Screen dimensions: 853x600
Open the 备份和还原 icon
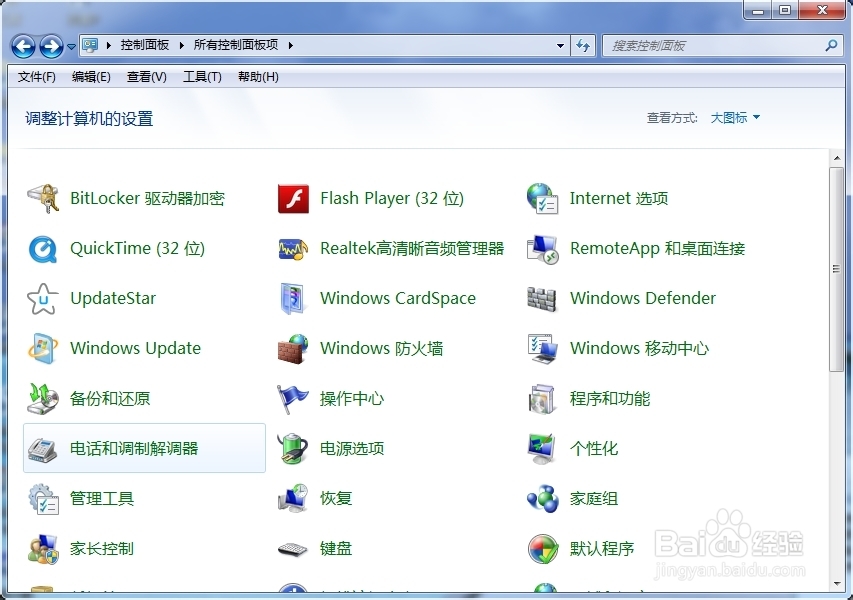coord(43,399)
